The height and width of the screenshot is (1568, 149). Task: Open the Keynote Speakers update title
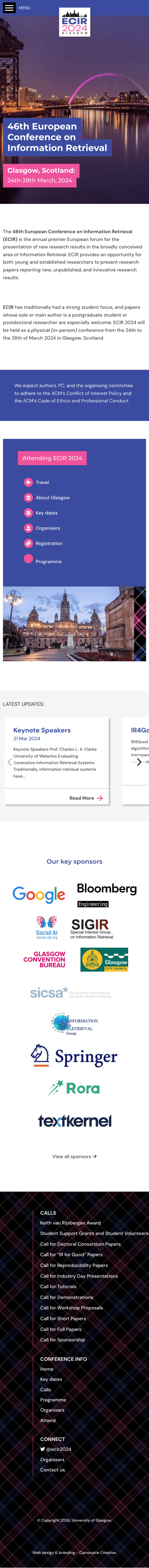tap(42, 730)
